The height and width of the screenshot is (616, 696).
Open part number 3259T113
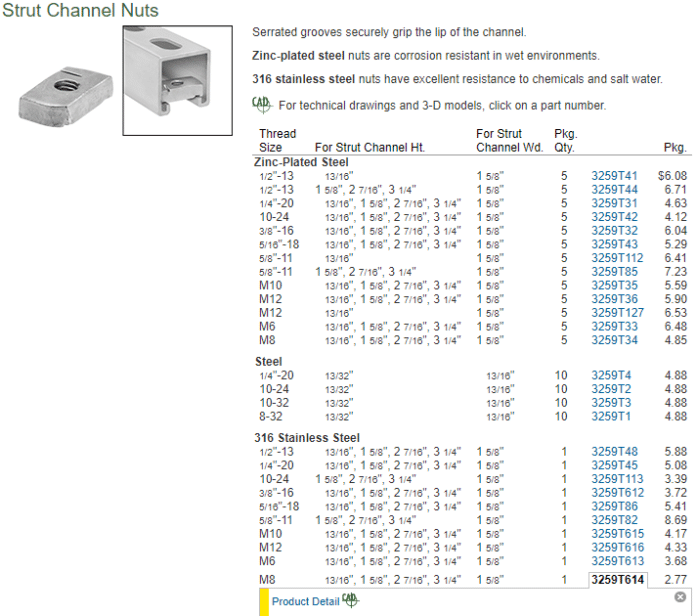[x=617, y=479]
